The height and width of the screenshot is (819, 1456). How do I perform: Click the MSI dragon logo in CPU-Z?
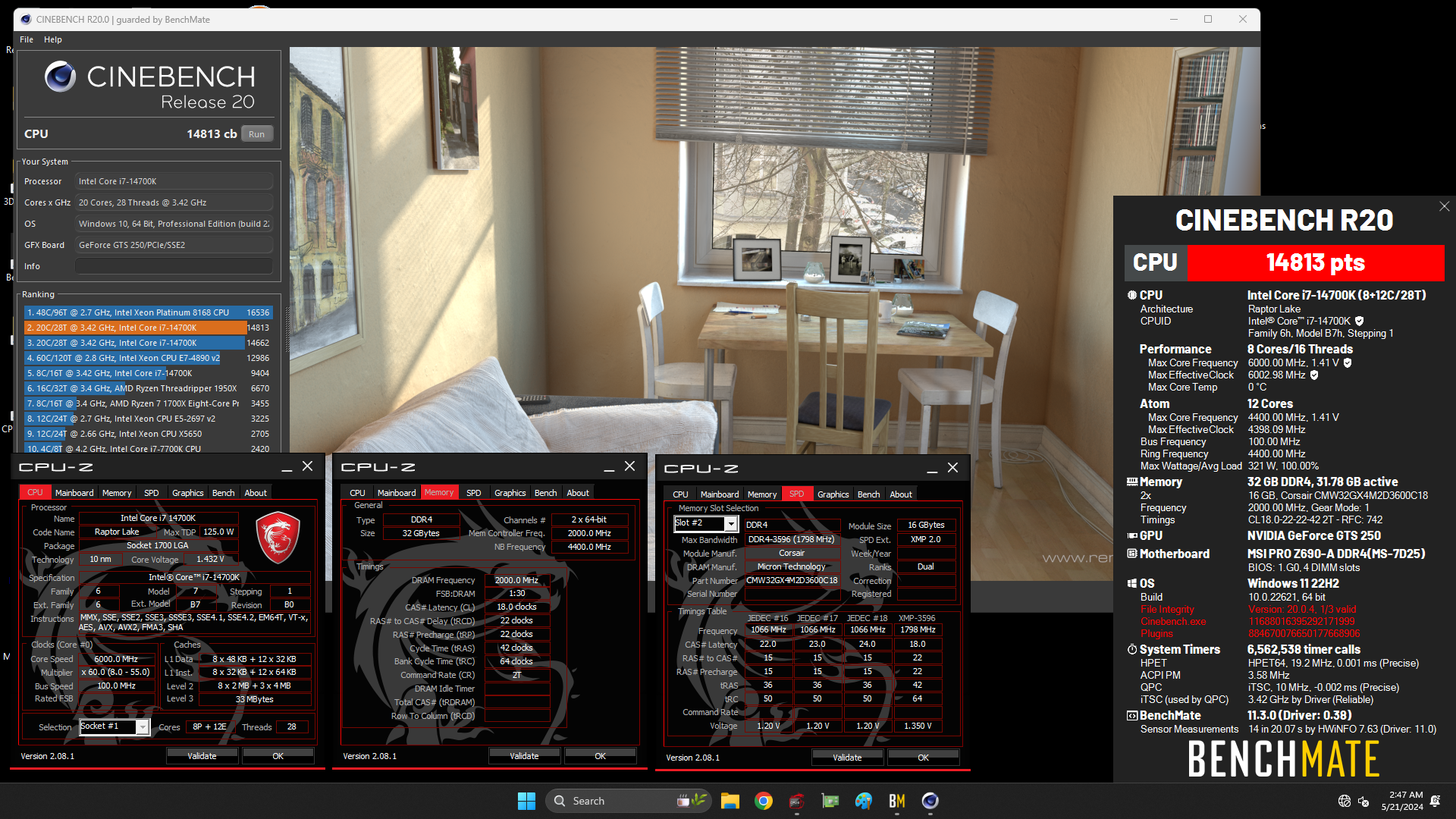(278, 538)
